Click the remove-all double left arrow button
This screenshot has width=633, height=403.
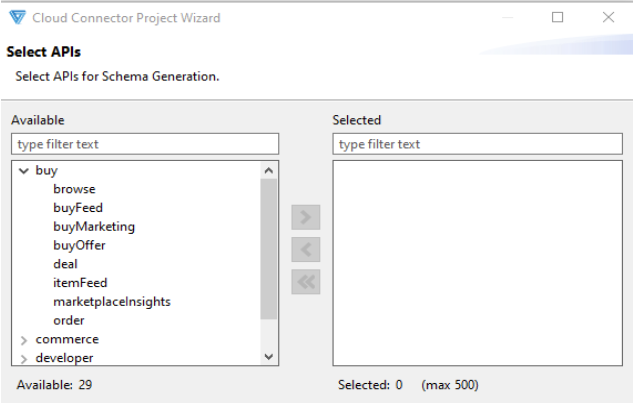306,282
